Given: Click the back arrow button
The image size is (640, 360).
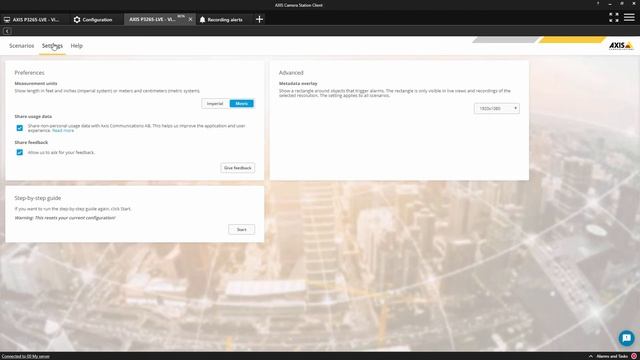Looking at the screenshot, I should click(x=7, y=31).
